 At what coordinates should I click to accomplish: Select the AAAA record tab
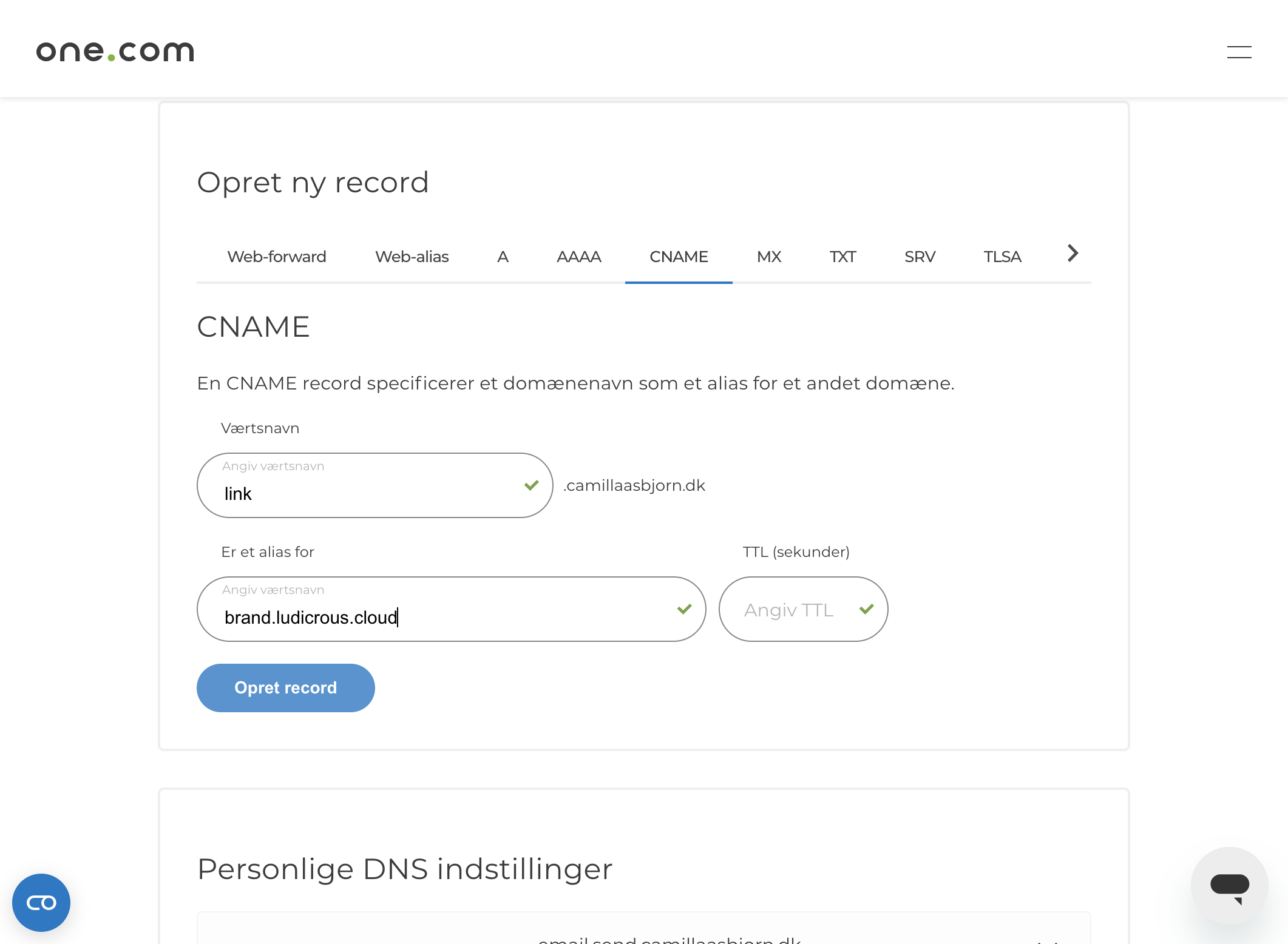(x=579, y=257)
